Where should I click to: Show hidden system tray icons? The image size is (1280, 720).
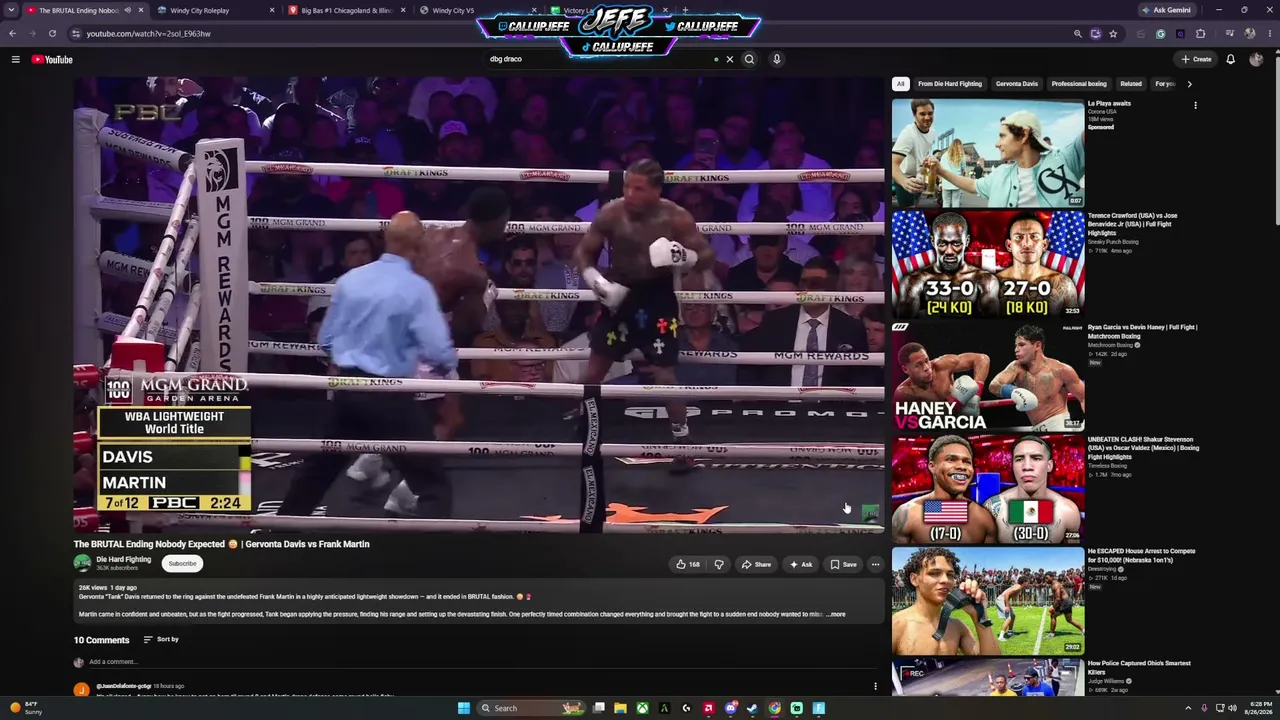click(x=1188, y=708)
